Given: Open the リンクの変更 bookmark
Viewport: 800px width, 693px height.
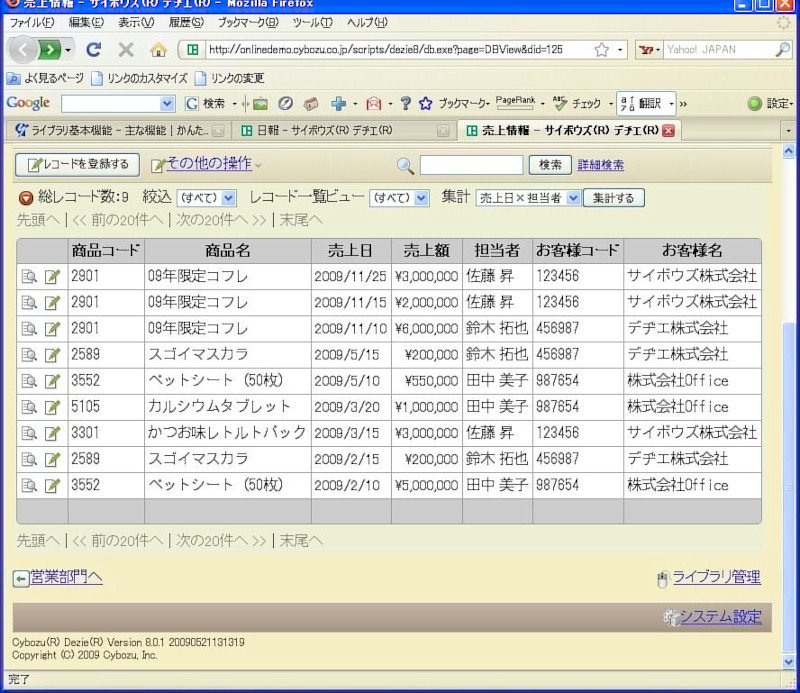Looking at the screenshot, I should pyautogui.click(x=230, y=79).
